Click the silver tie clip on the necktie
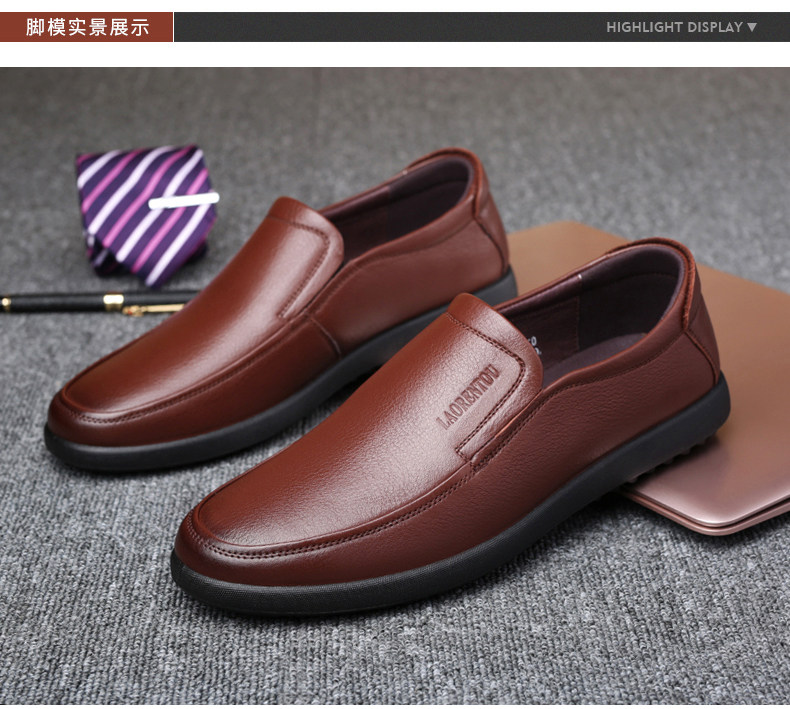The height and width of the screenshot is (709, 790). pyautogui.click(x=184, y=200)
